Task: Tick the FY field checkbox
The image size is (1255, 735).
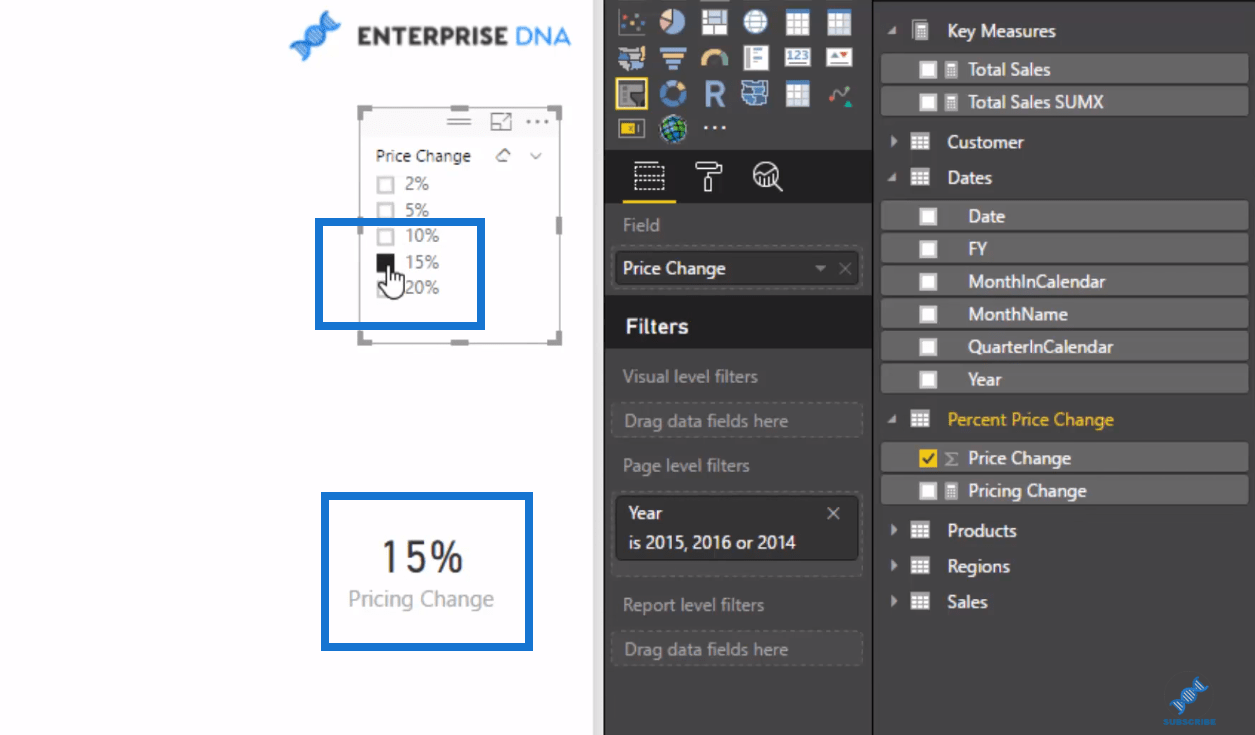Action: 928,249
